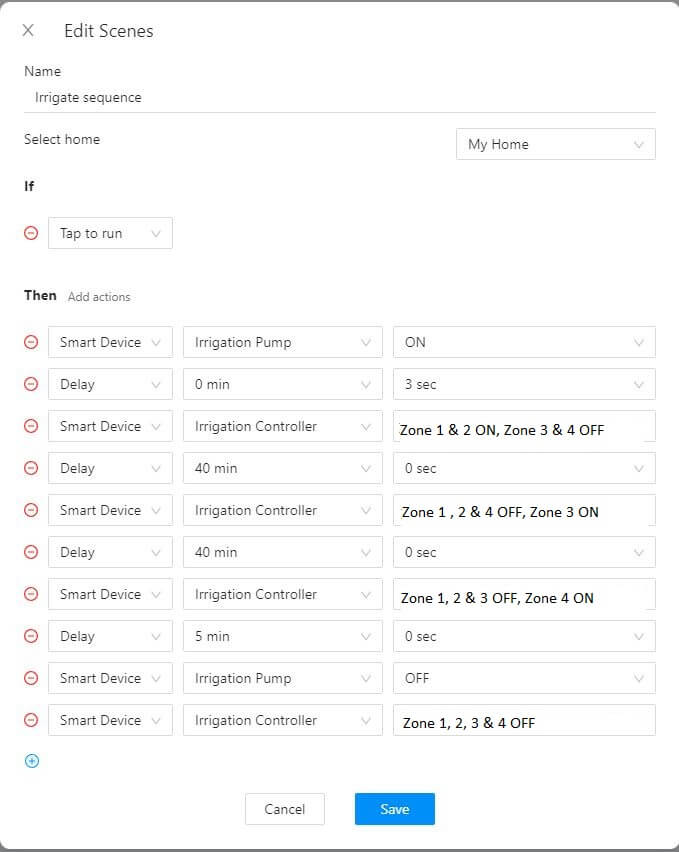The width and height of the screenshot is (679, 852).
Task: Remove the Zone 4 ON controller action
Action: [x=32, y=594]
